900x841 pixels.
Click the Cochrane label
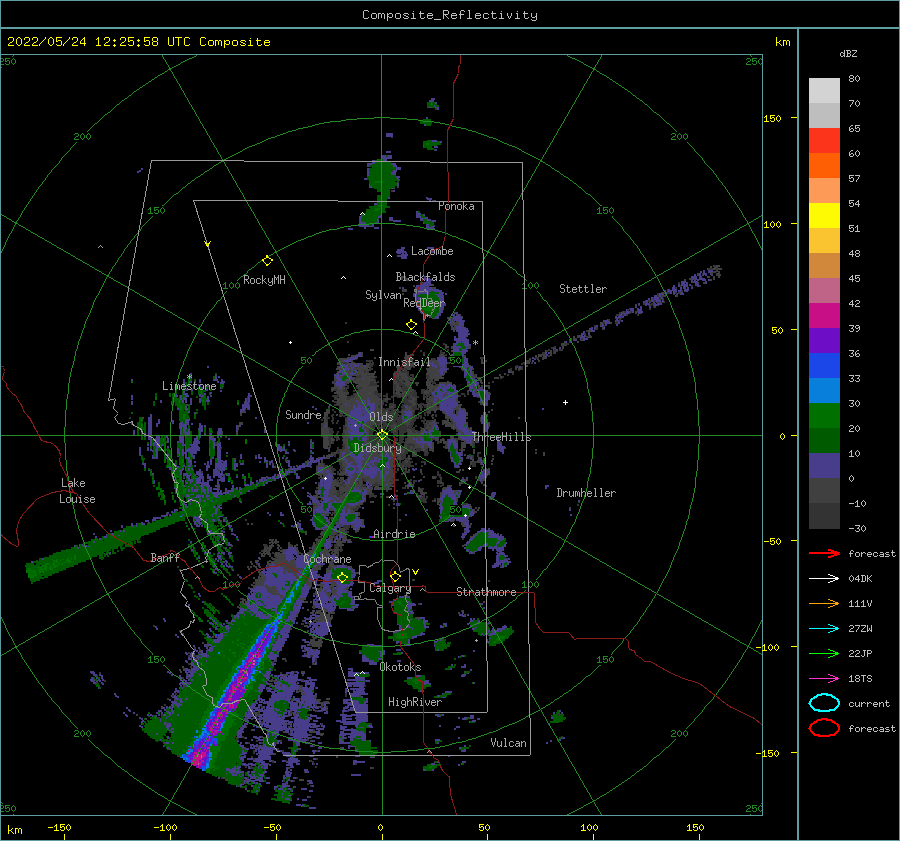click(327, 559)
